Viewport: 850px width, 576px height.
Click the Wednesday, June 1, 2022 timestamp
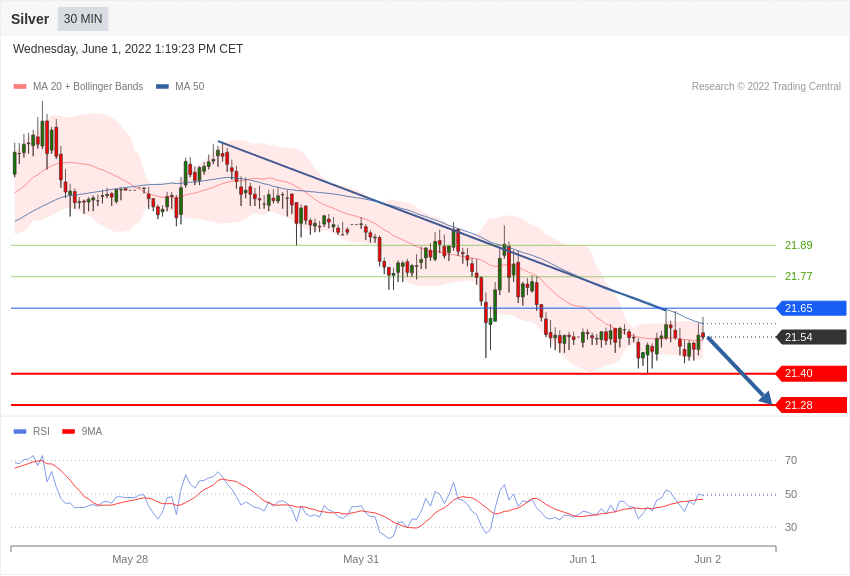[x=128, y=49]
